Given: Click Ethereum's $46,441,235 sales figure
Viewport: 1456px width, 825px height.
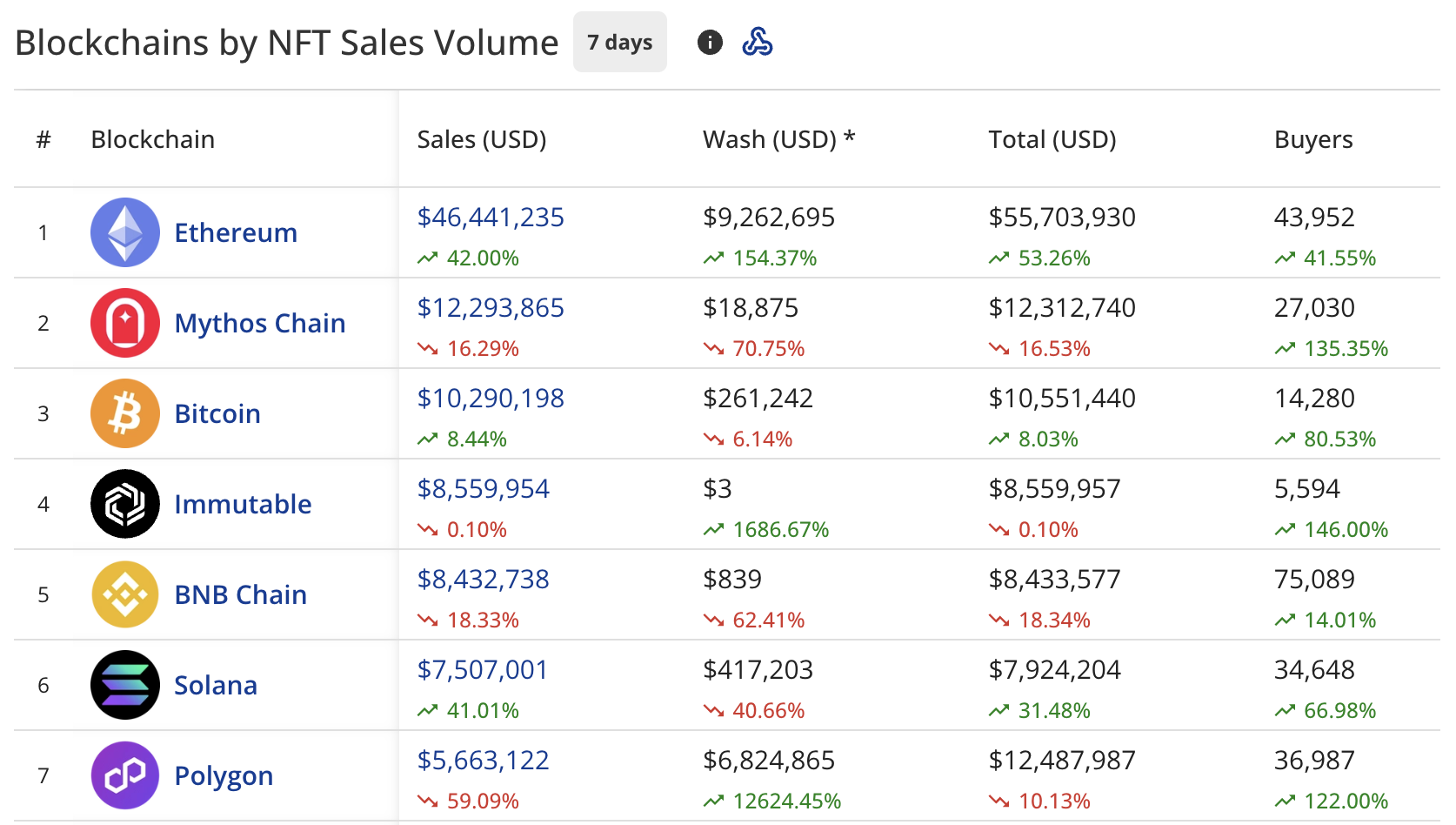Looking at the screenshot, I should (491, 218).
